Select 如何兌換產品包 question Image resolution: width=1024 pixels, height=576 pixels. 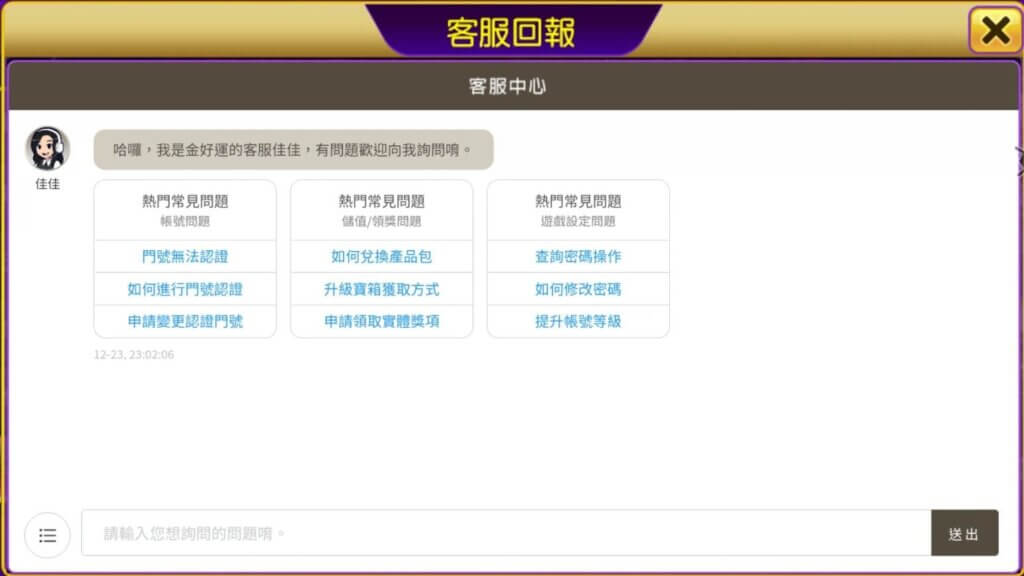[x=381, y=257]
